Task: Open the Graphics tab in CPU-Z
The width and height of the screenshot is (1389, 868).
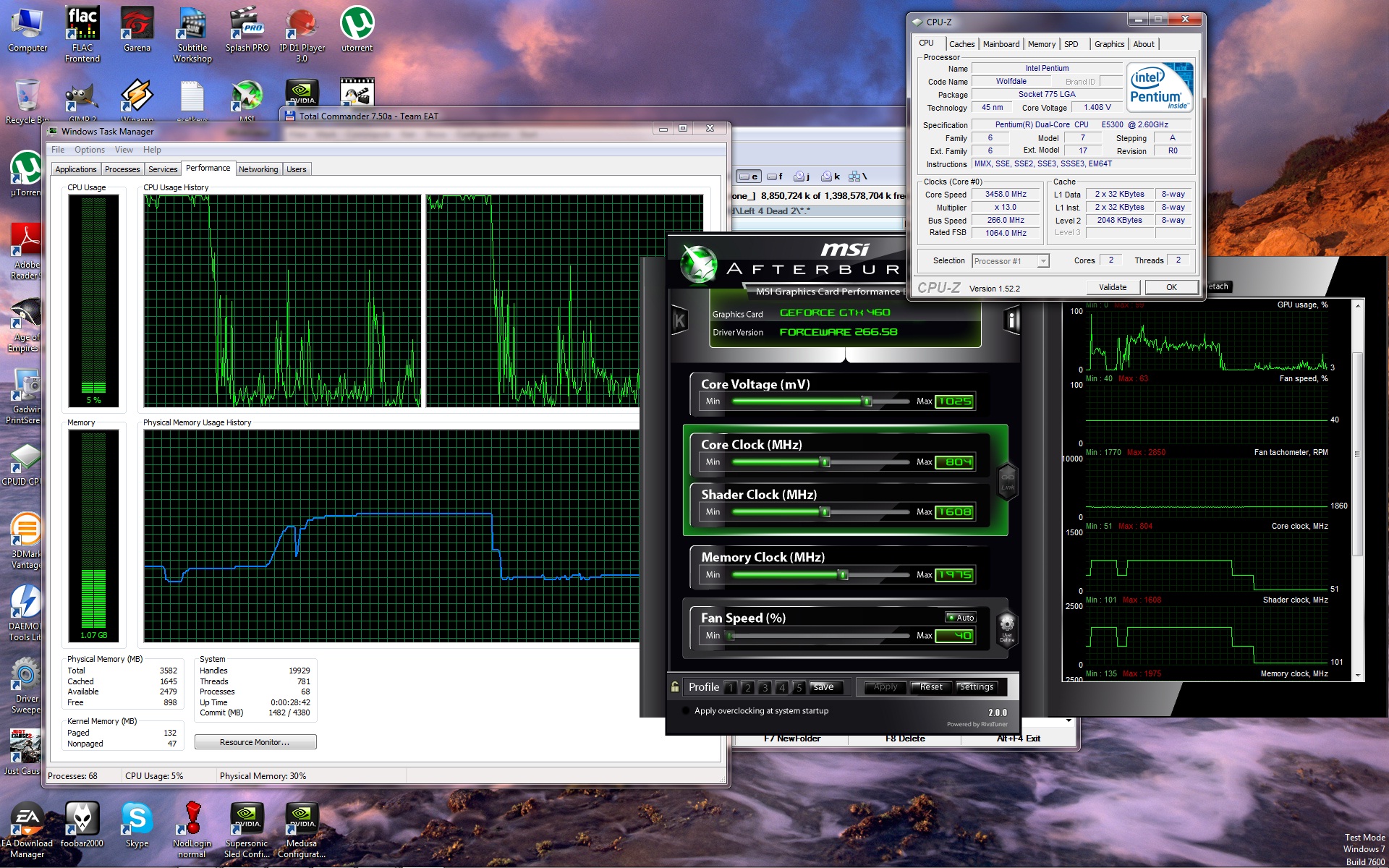Action: tap(1109, 44)
